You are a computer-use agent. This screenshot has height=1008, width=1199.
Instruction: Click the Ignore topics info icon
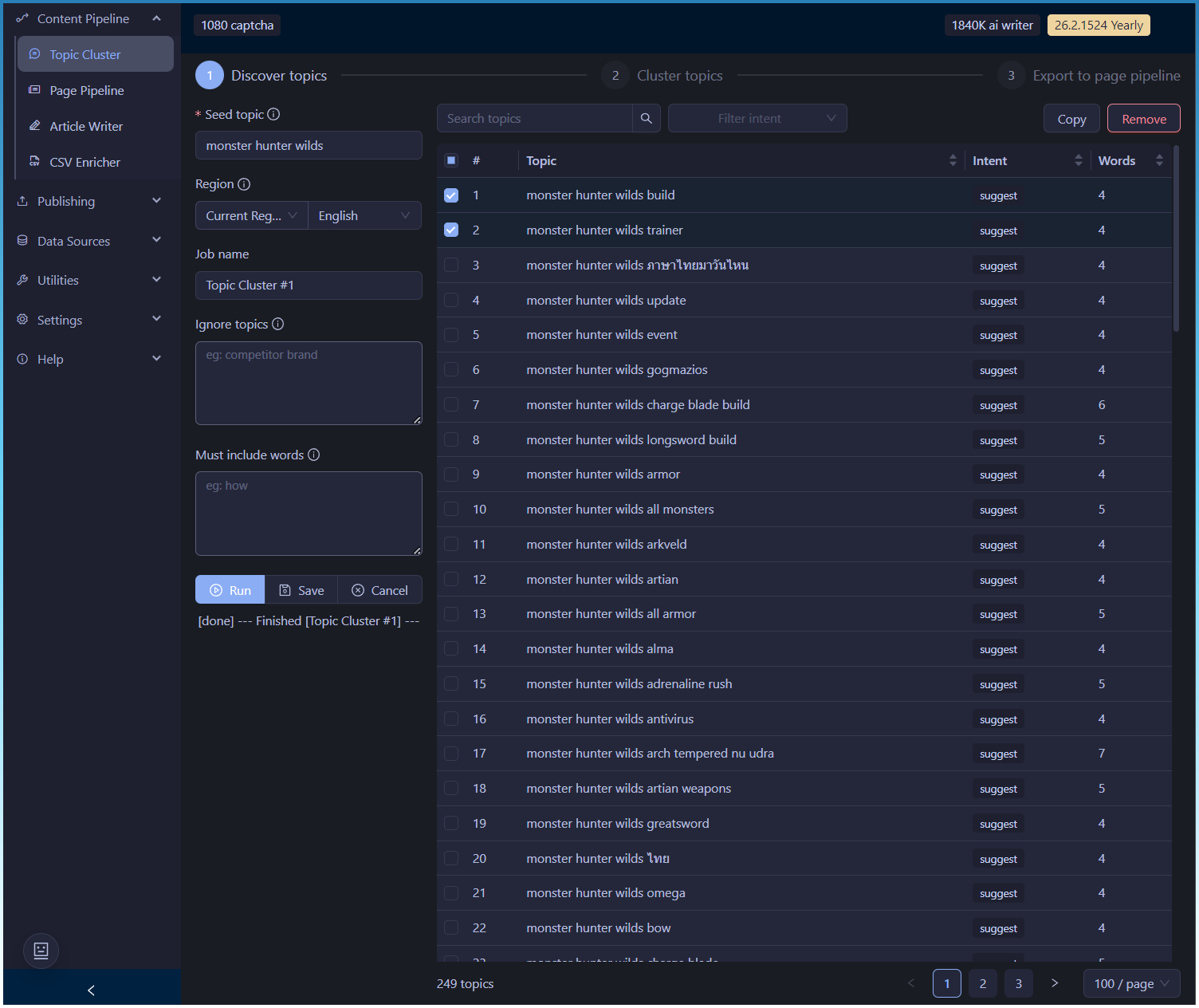point(277,324)
